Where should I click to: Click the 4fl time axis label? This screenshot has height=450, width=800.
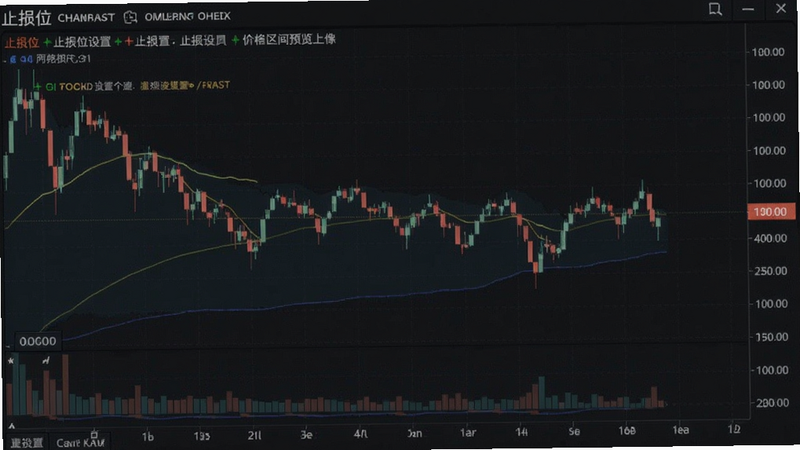click(360, 434)
